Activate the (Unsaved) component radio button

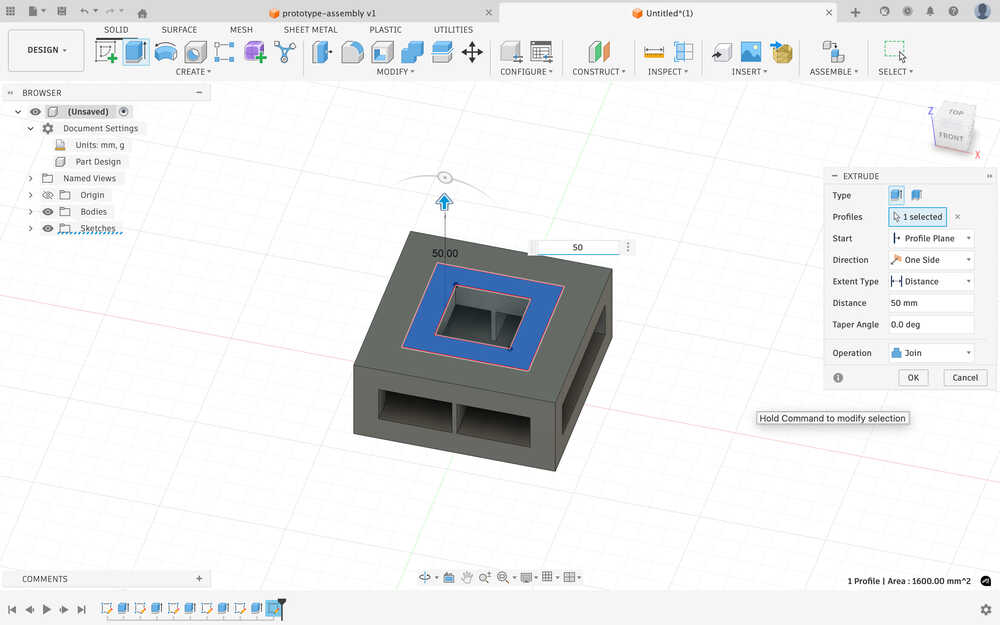pos(124,112)
